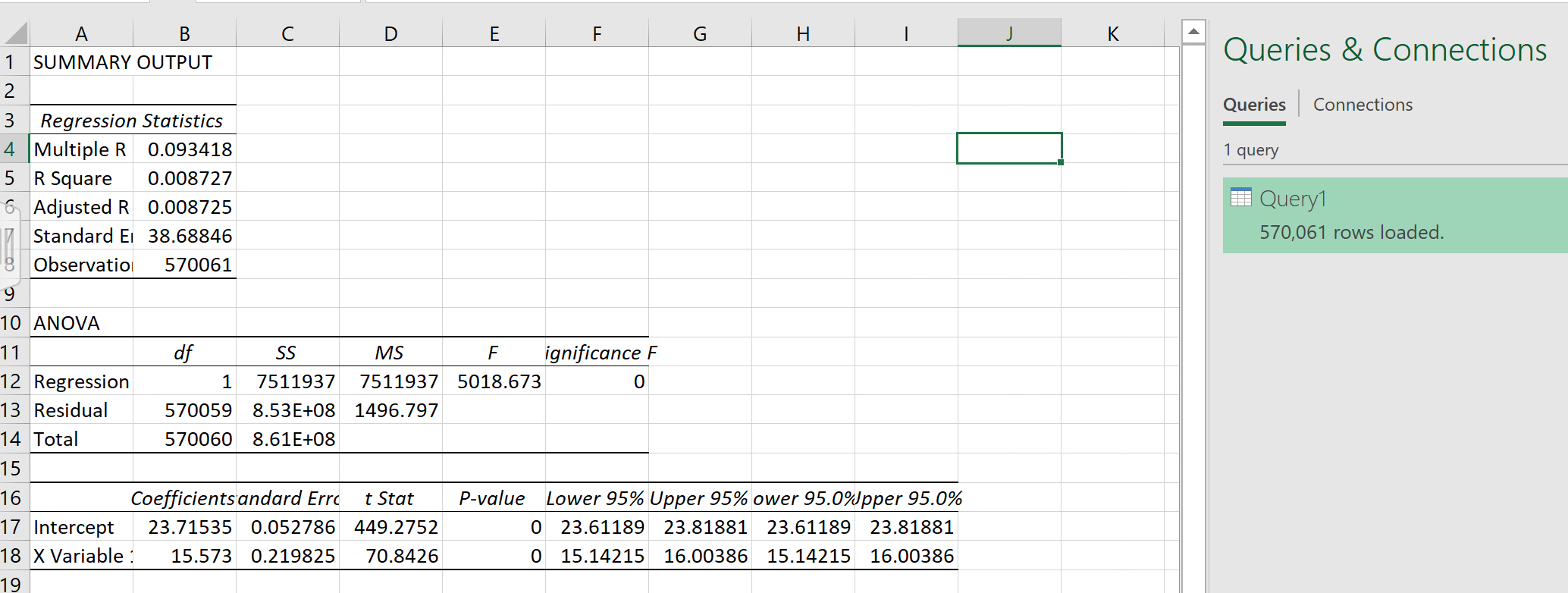Viewport: 1568px width, 593px height.
Task: Click the Significance F heading cell
Action: point(597,352)
